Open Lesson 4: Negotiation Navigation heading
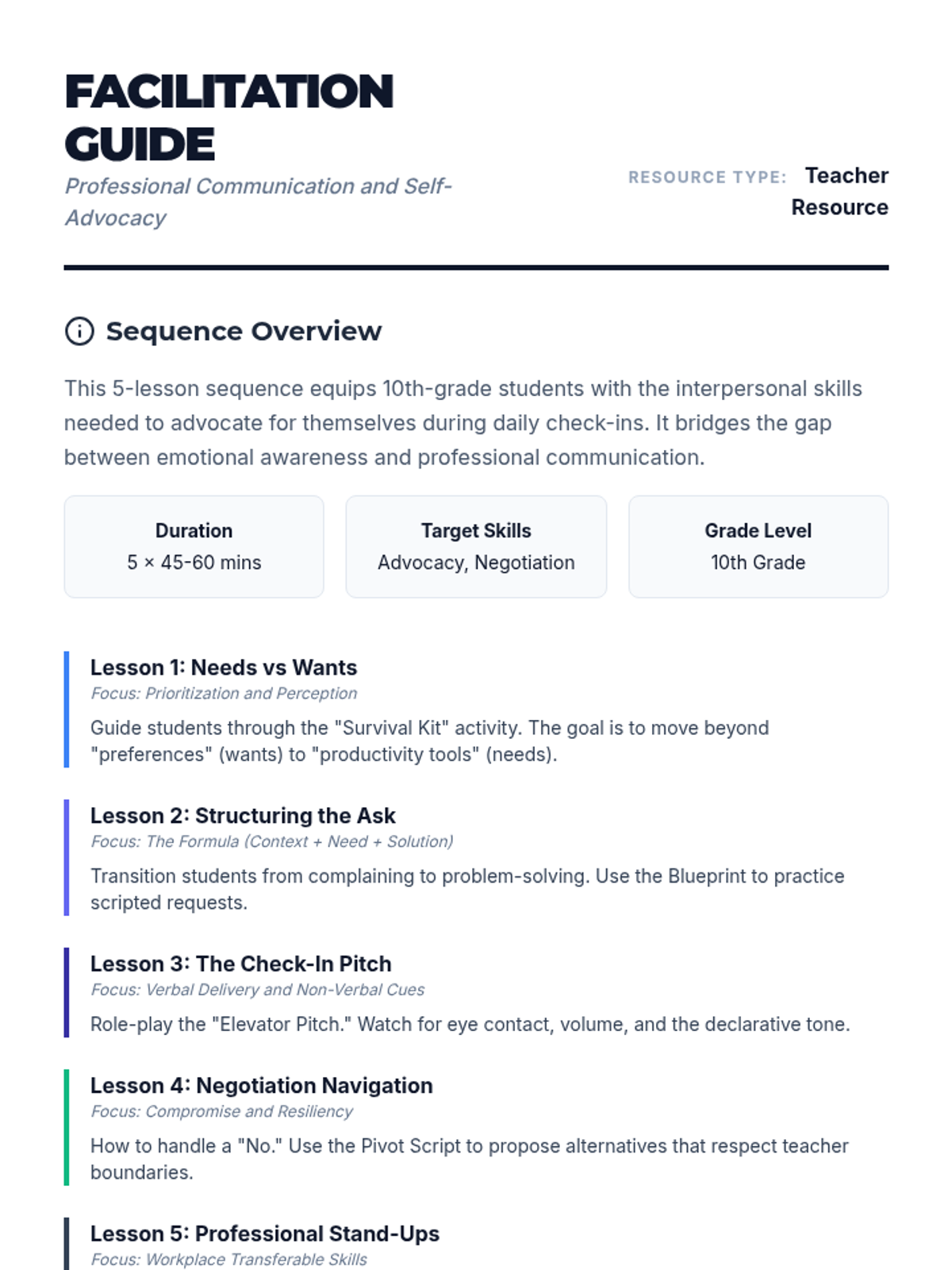This screenshot has width=952, height=1270. (x=262, y=1085)
